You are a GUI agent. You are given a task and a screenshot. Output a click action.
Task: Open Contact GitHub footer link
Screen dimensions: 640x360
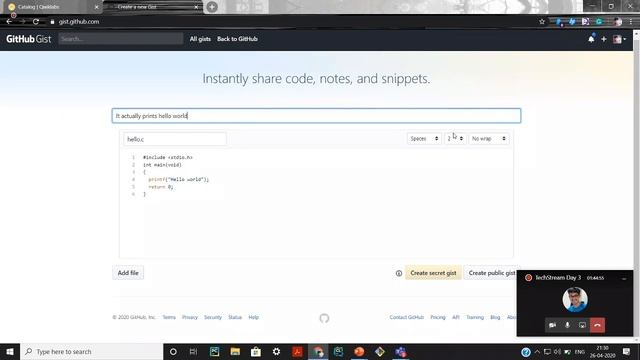pyautogui.click(x=407, y=317)
